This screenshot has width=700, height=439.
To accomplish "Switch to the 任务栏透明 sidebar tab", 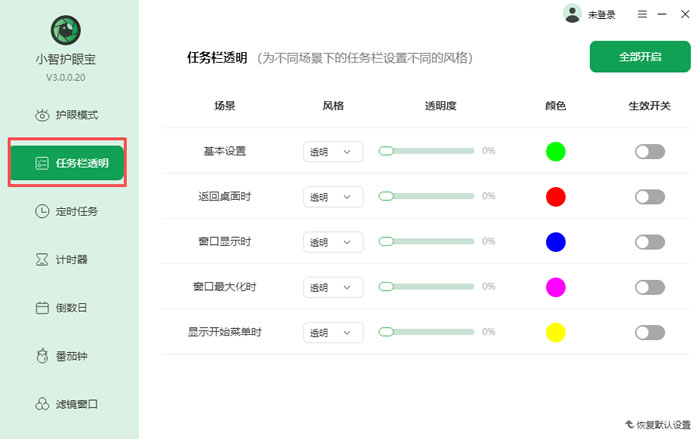I will tap(67, 163).
